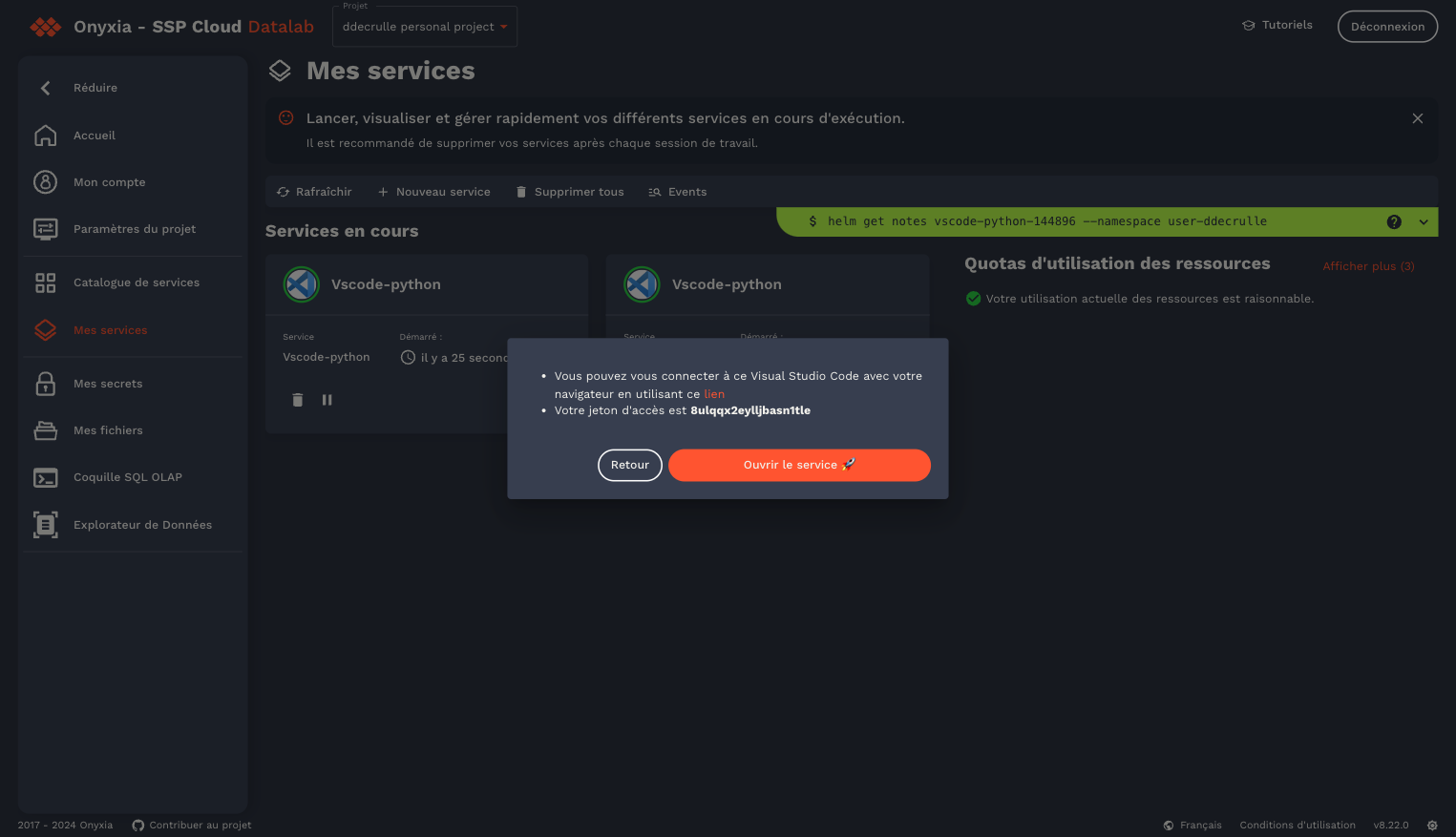Expand the helm command bar
The width and height of the screenshot is (1456, 837).
(x=1424, y=221)
